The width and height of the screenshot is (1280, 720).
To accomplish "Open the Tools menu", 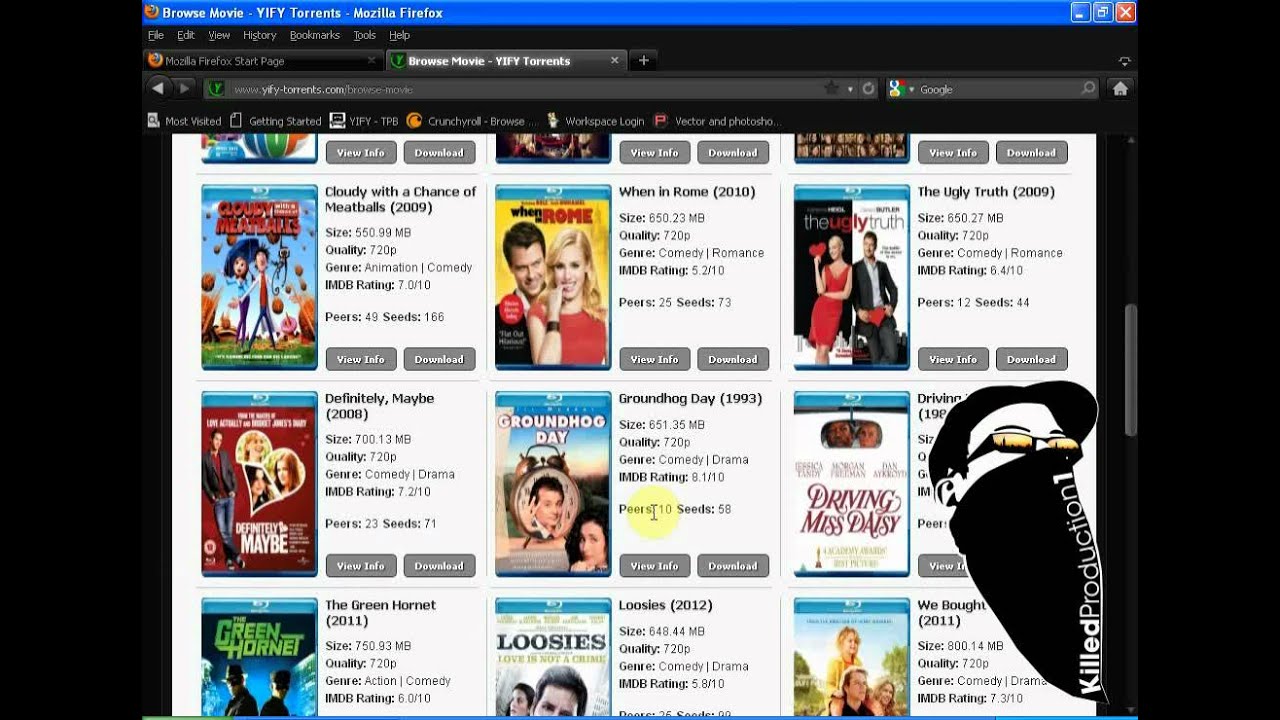I will point(364,35).
